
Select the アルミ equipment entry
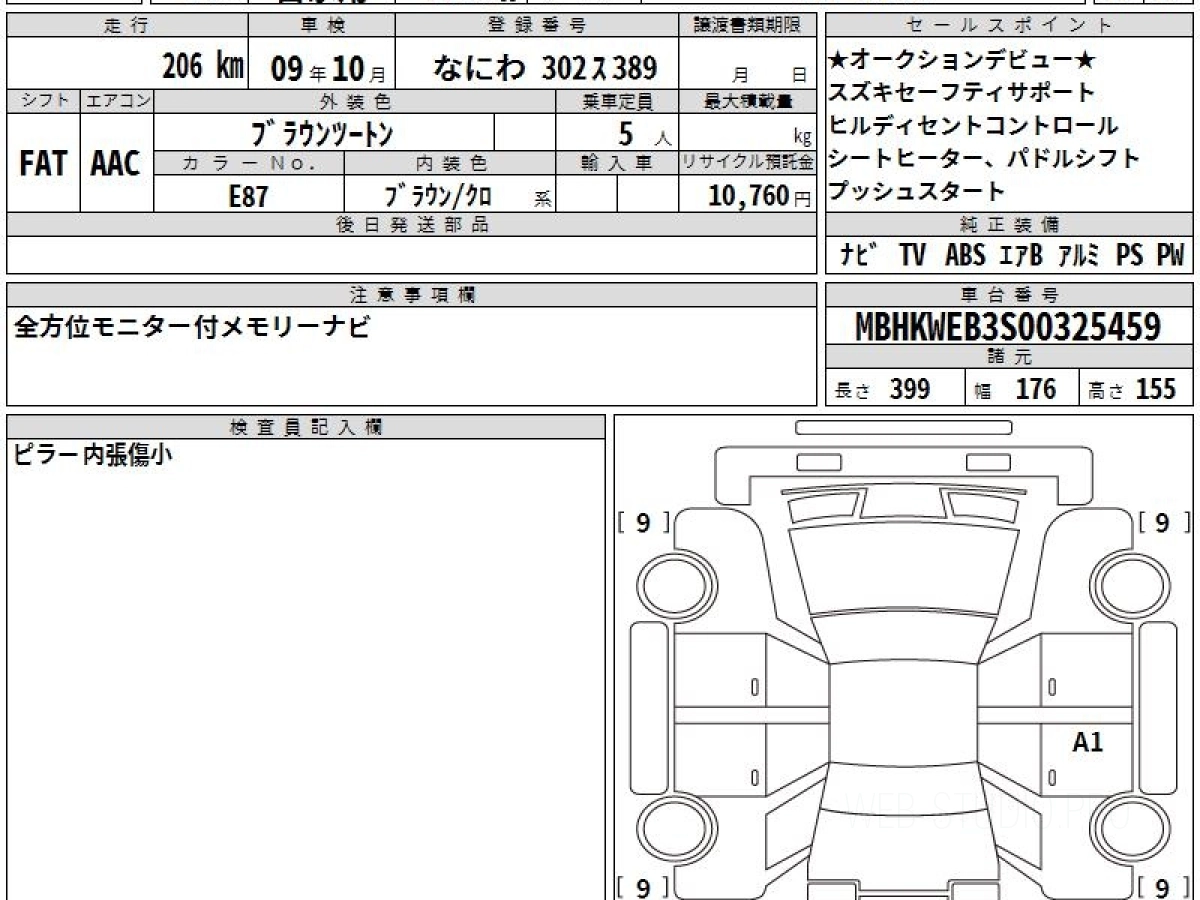coord(1079,256)
